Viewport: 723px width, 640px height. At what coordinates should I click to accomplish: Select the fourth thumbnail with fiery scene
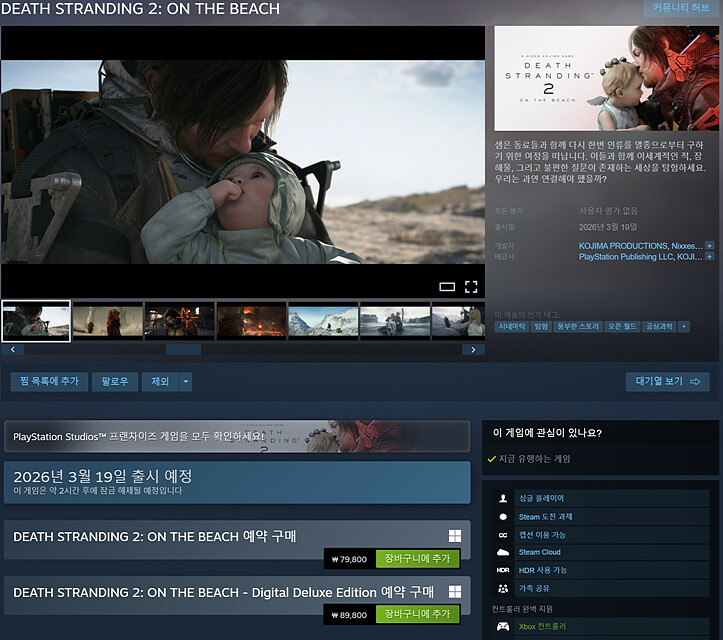(251, 321)
